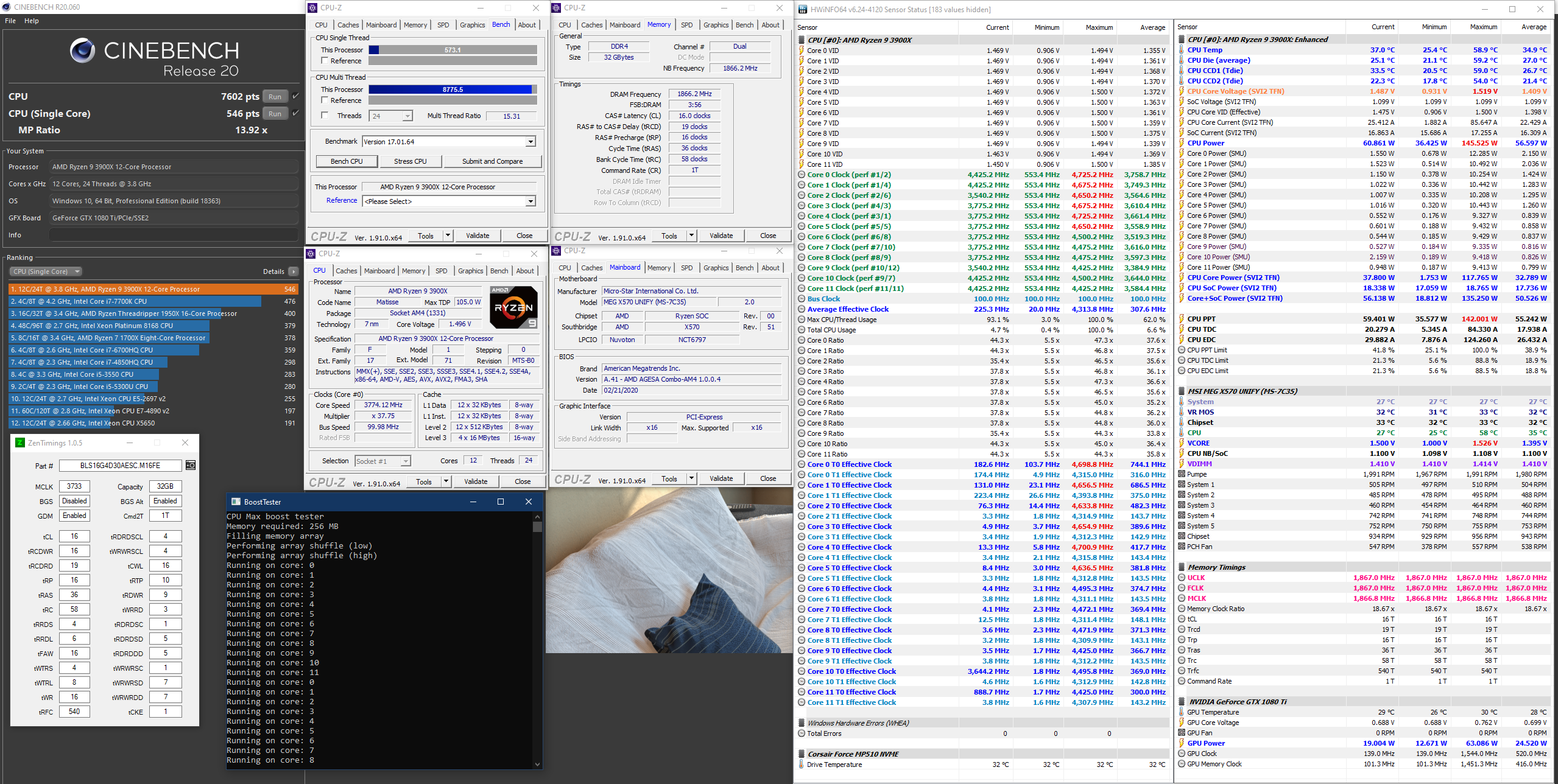The image size is (1558, 784).
Task: Click Run for the CPU multi-core test
Action: click(x=275, y=96)
